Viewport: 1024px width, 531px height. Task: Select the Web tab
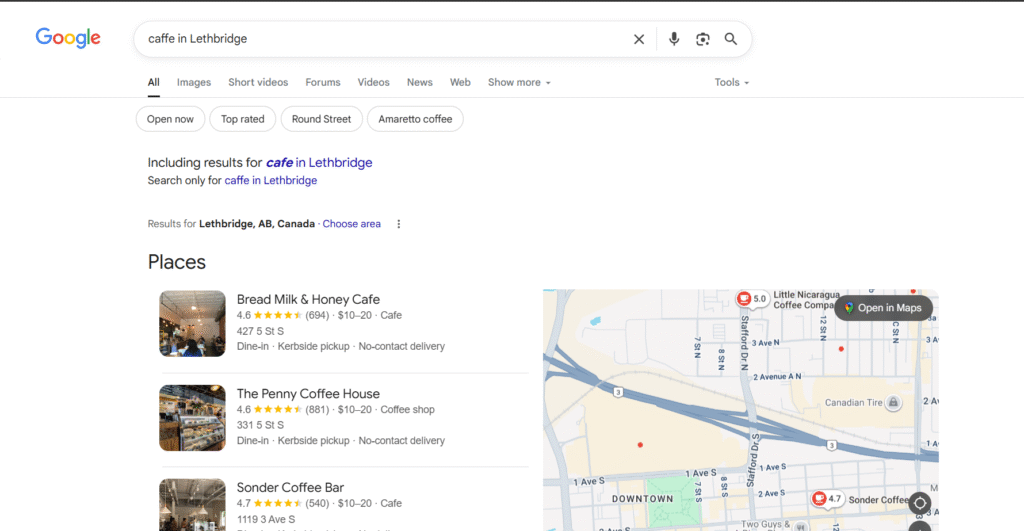pyautogui.click(x=460, y=82)
